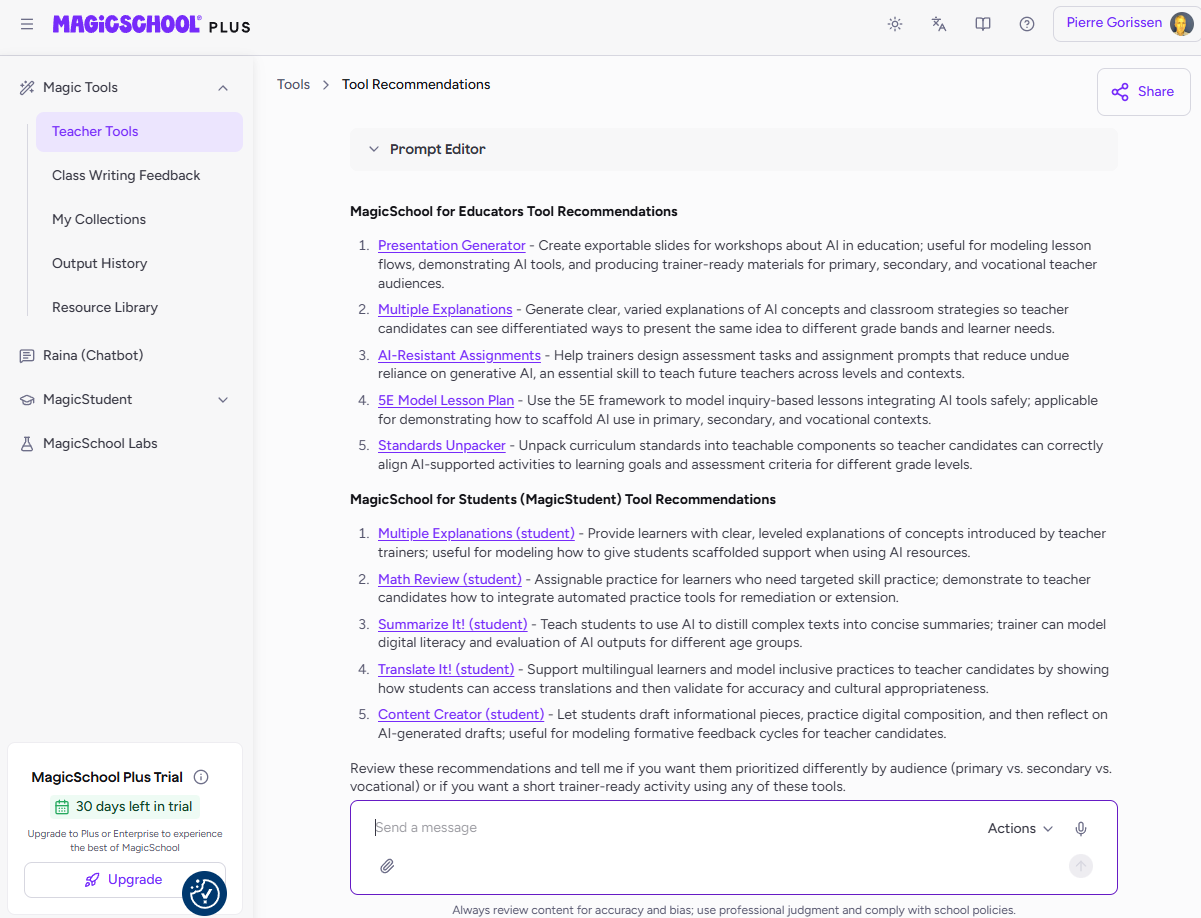Open the book guide icon in header
The height and width of the screenshot is (918, 1201).
pos(983,24)
